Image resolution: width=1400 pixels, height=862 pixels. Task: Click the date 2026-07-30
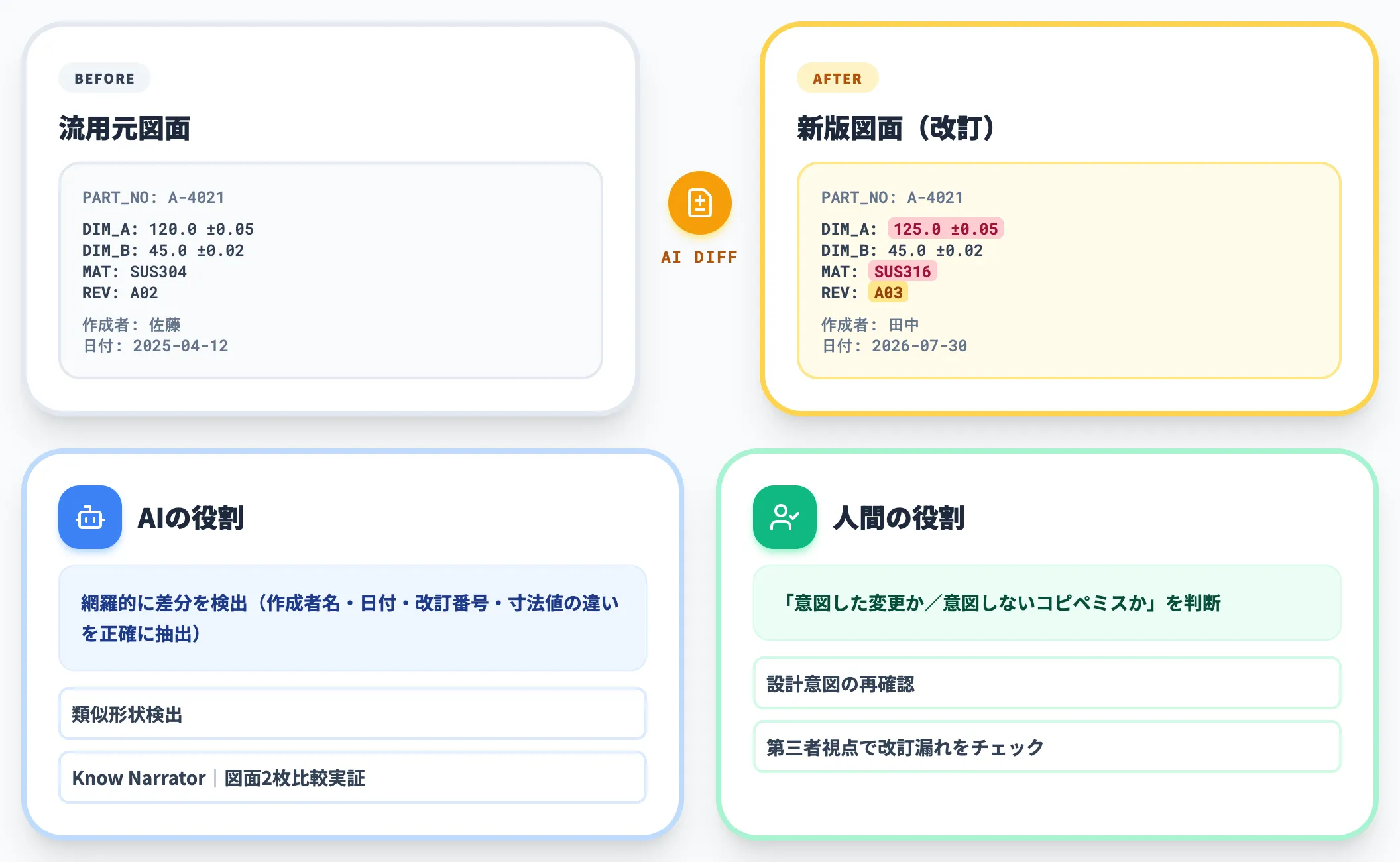tap(919, 346)
